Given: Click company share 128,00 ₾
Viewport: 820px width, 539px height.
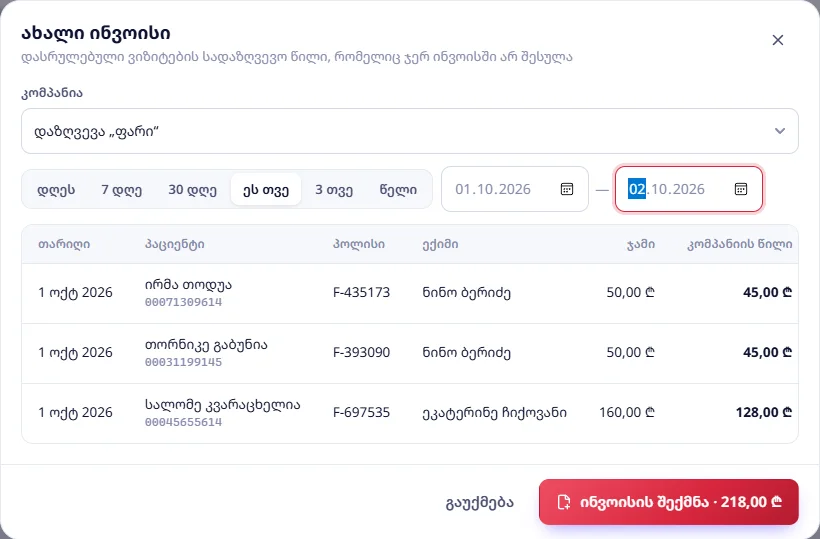Looking at the screenshot, I should click(x=764, y=412).
